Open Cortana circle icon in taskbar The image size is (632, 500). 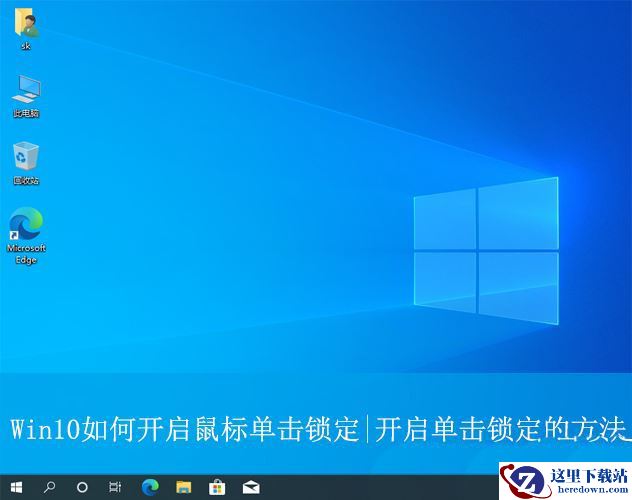82,488
